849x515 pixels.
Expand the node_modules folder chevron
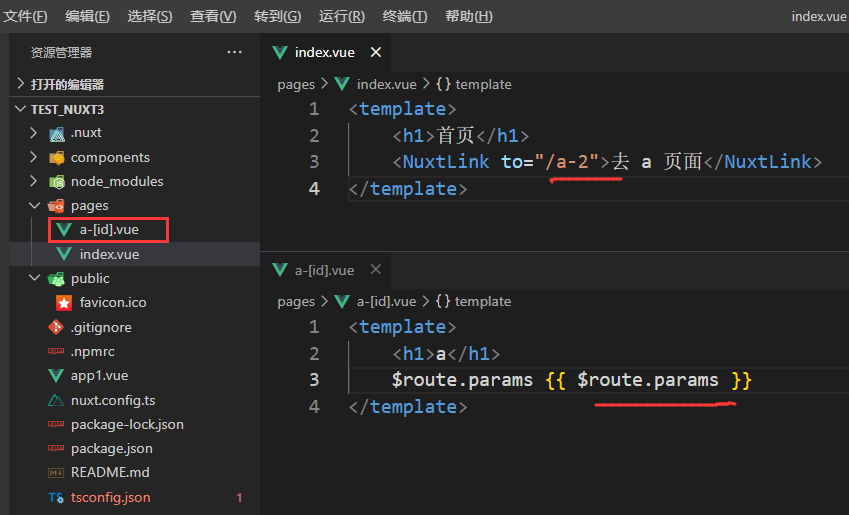pos(34,181)
